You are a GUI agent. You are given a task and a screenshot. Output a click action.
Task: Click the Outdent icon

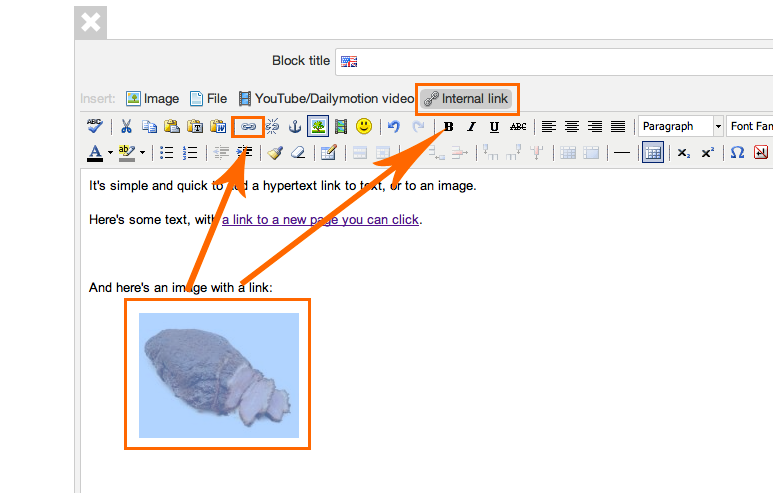pyautogui.click(x=220, y=153)
